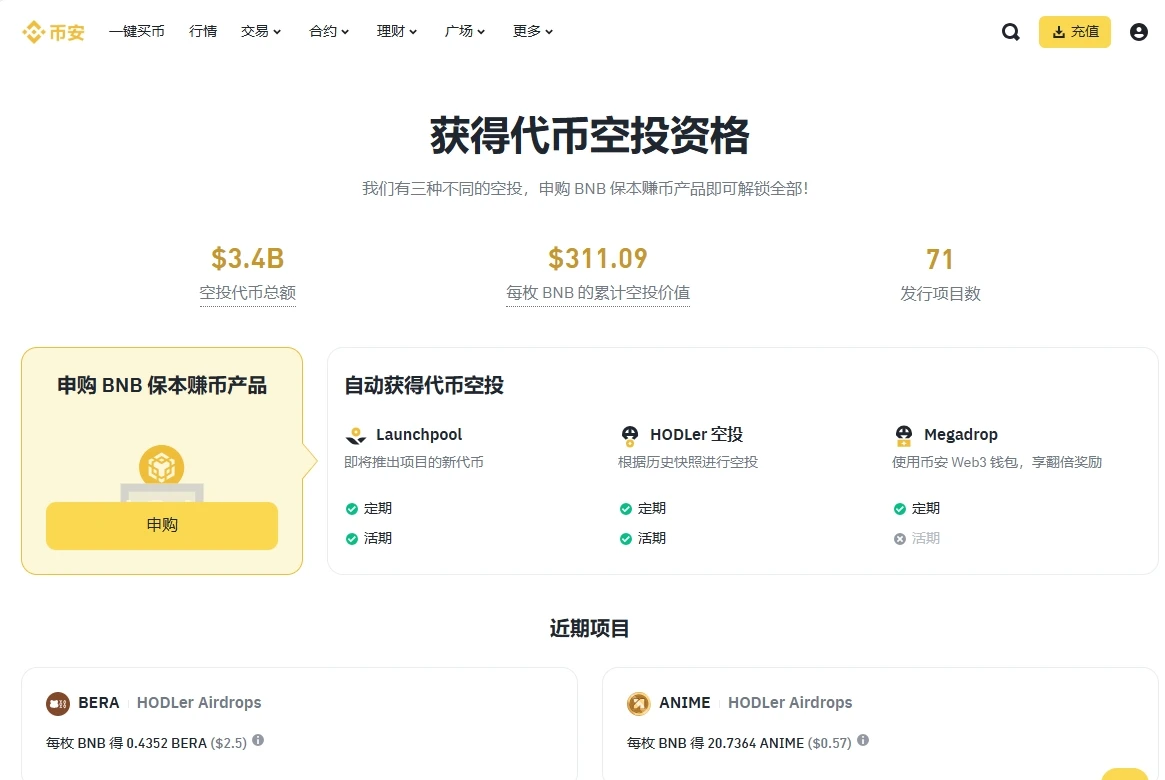Click the Launchpool icon
This screenshot has width=1165, height=780.
356,435
